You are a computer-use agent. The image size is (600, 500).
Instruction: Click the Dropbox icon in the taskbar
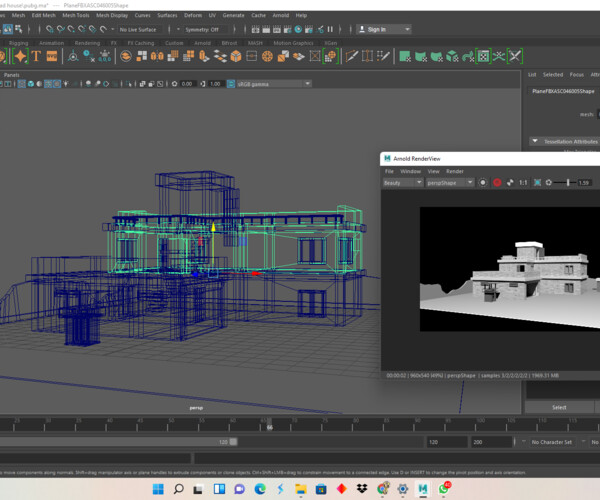(363, 489)
